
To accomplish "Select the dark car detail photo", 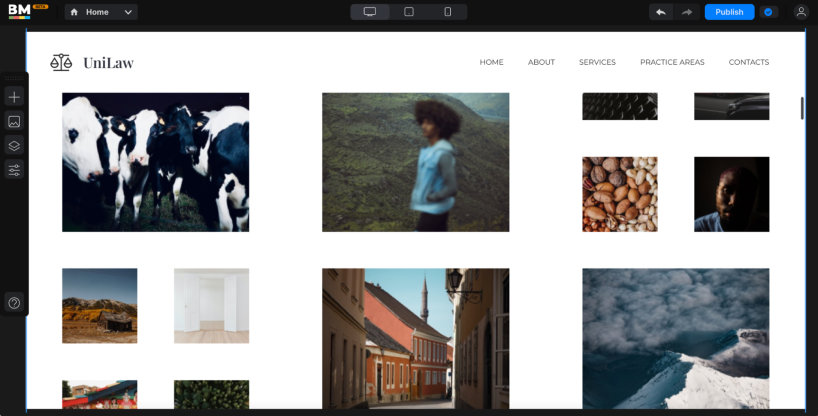I will 731,106.
